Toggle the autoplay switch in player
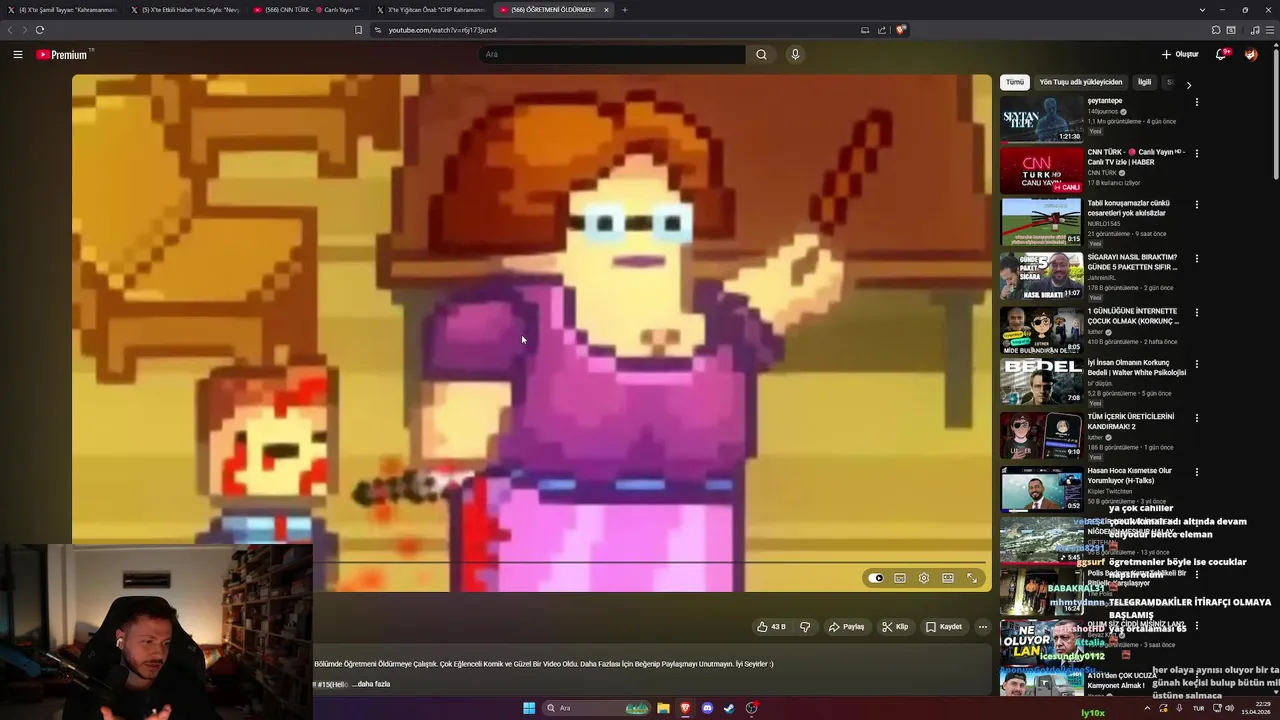Image resolution: width=1280 pixels, height=720 pixels. pos(876,578)
